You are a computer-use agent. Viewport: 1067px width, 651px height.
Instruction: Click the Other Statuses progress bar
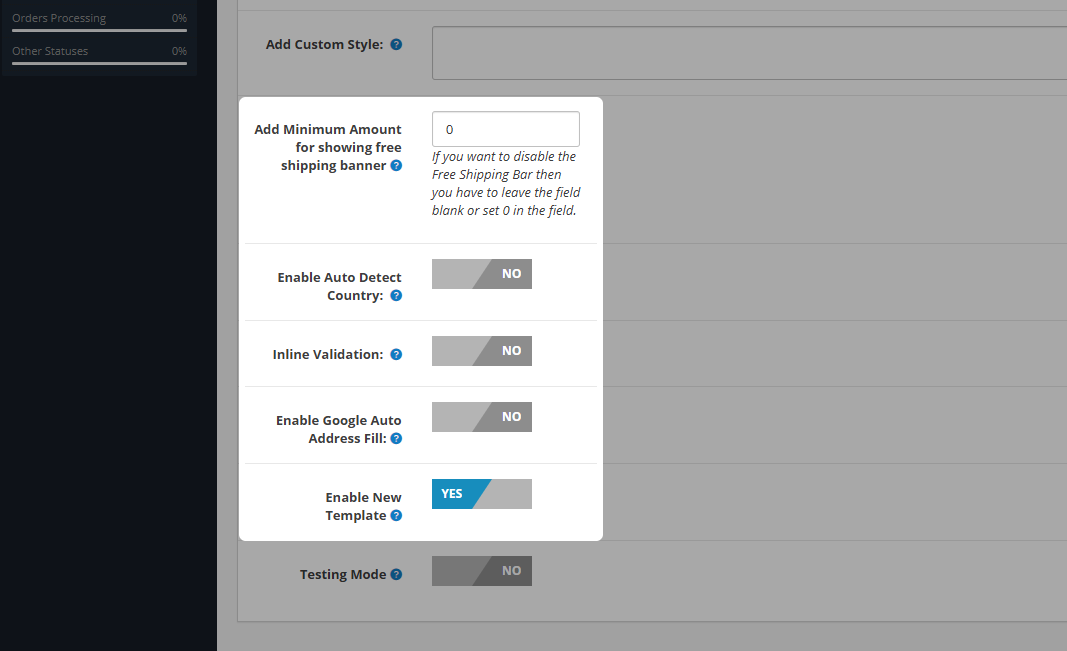pyautogui.click(x=99, y=64)
